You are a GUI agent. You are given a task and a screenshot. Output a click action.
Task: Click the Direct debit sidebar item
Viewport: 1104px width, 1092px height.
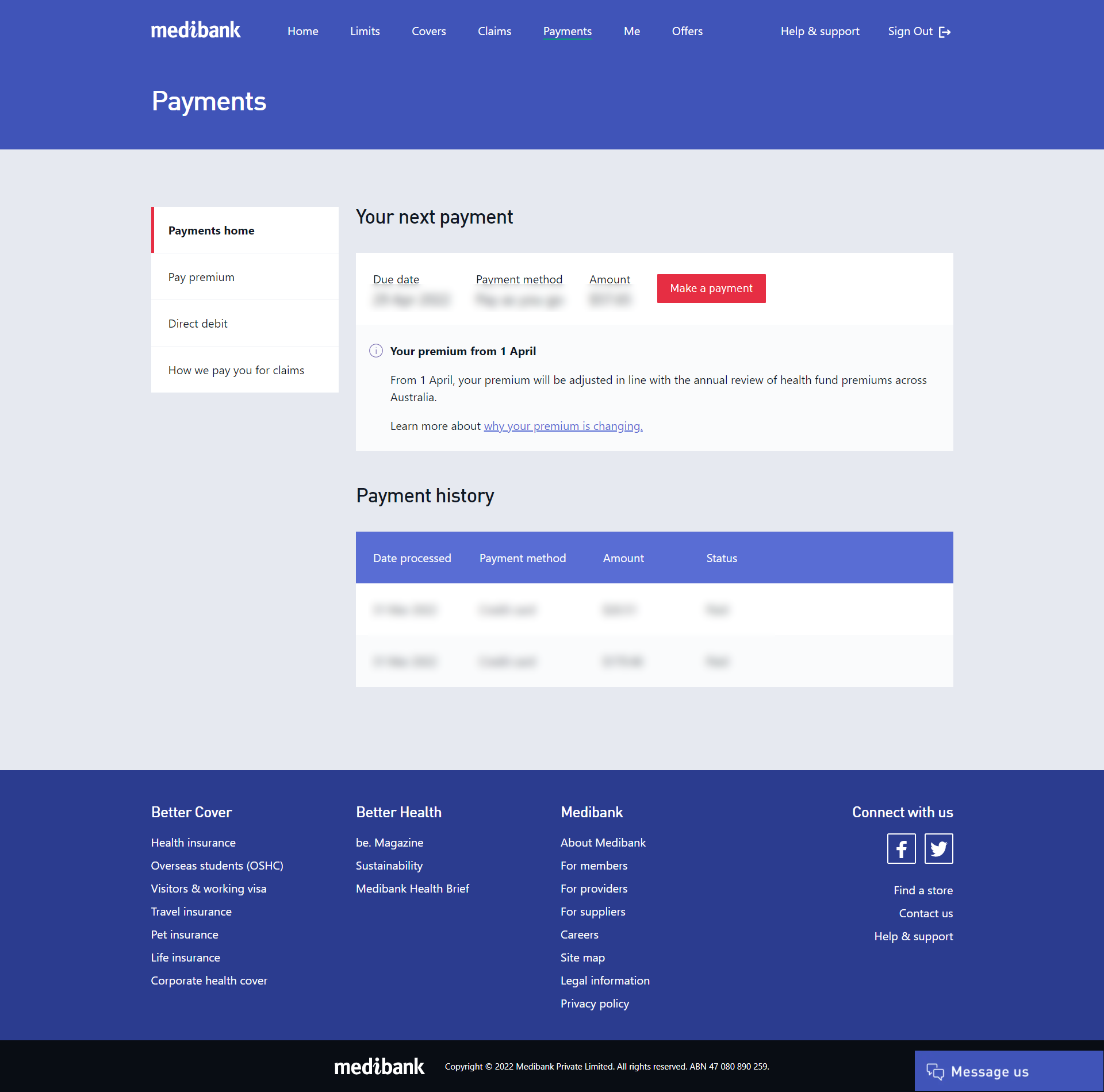pyautogui.click(x=197, y=322)
